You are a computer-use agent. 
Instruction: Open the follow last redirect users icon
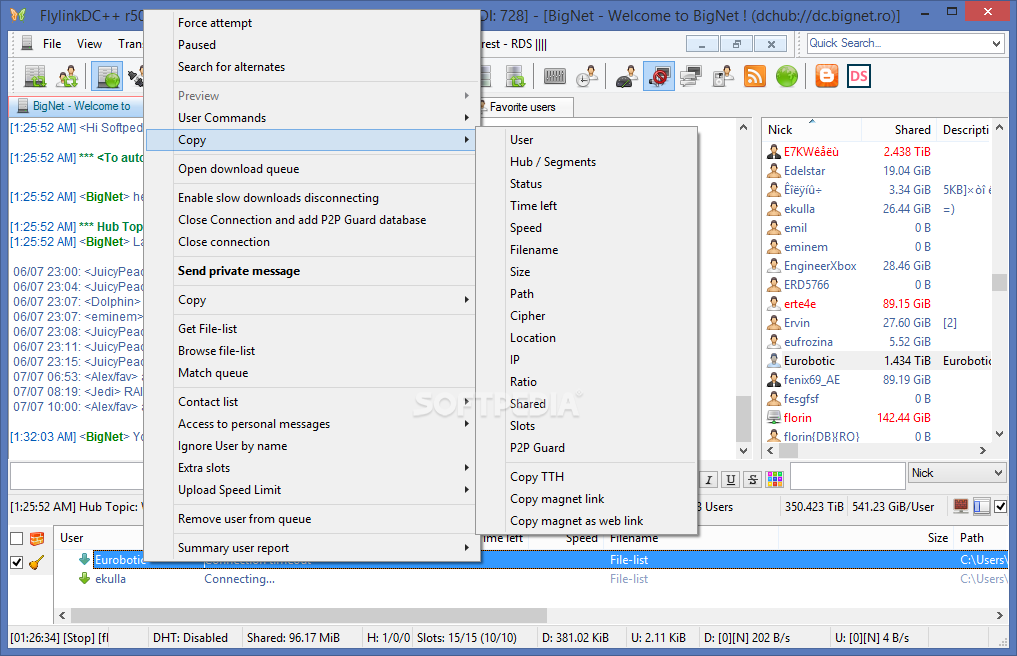[x=67, y=77]
